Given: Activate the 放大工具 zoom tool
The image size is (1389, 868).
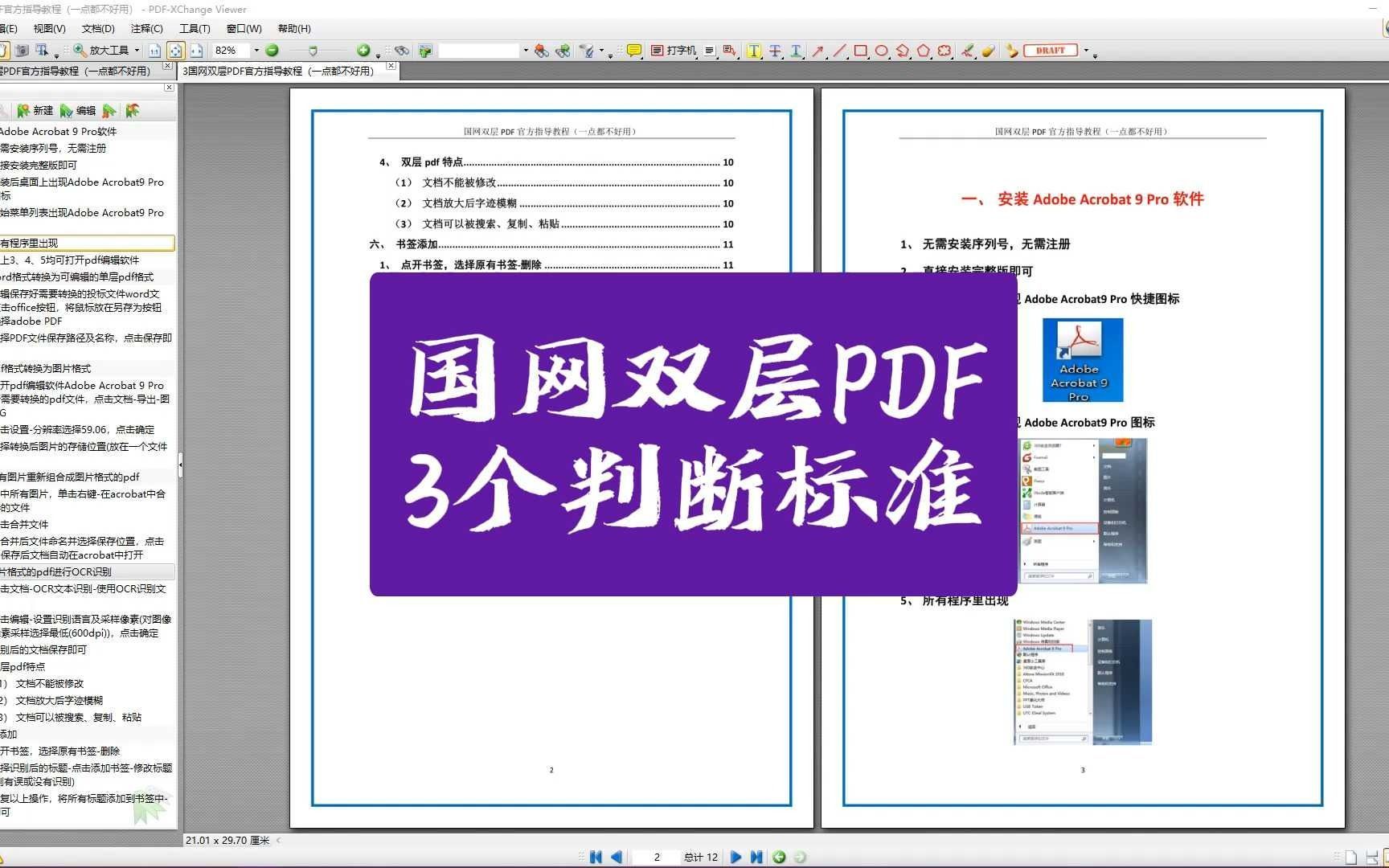Looking at the screenshot, I should [101, 51].
